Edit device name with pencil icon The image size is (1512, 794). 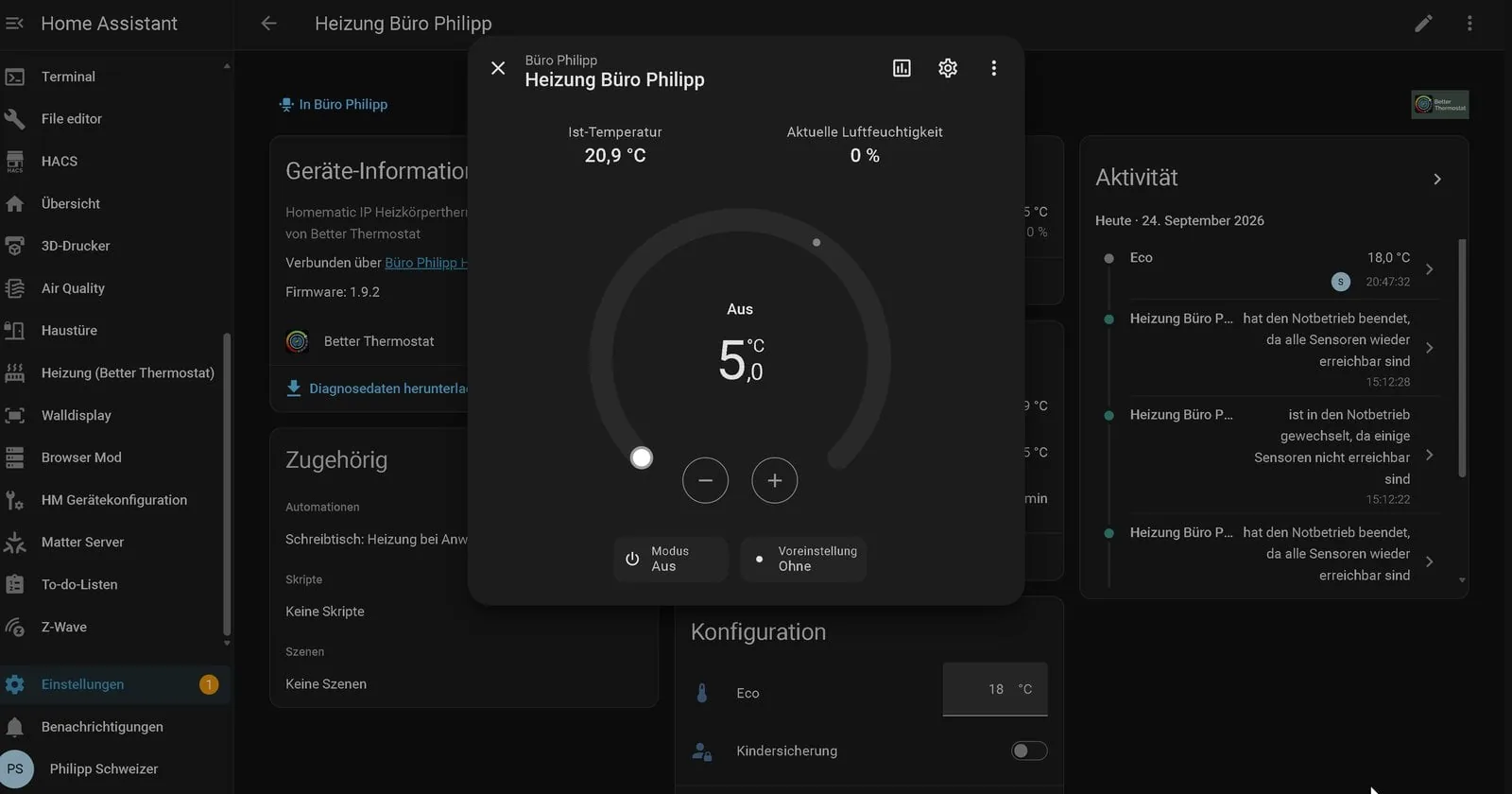pyautogui.click(x=1423, y=23)
